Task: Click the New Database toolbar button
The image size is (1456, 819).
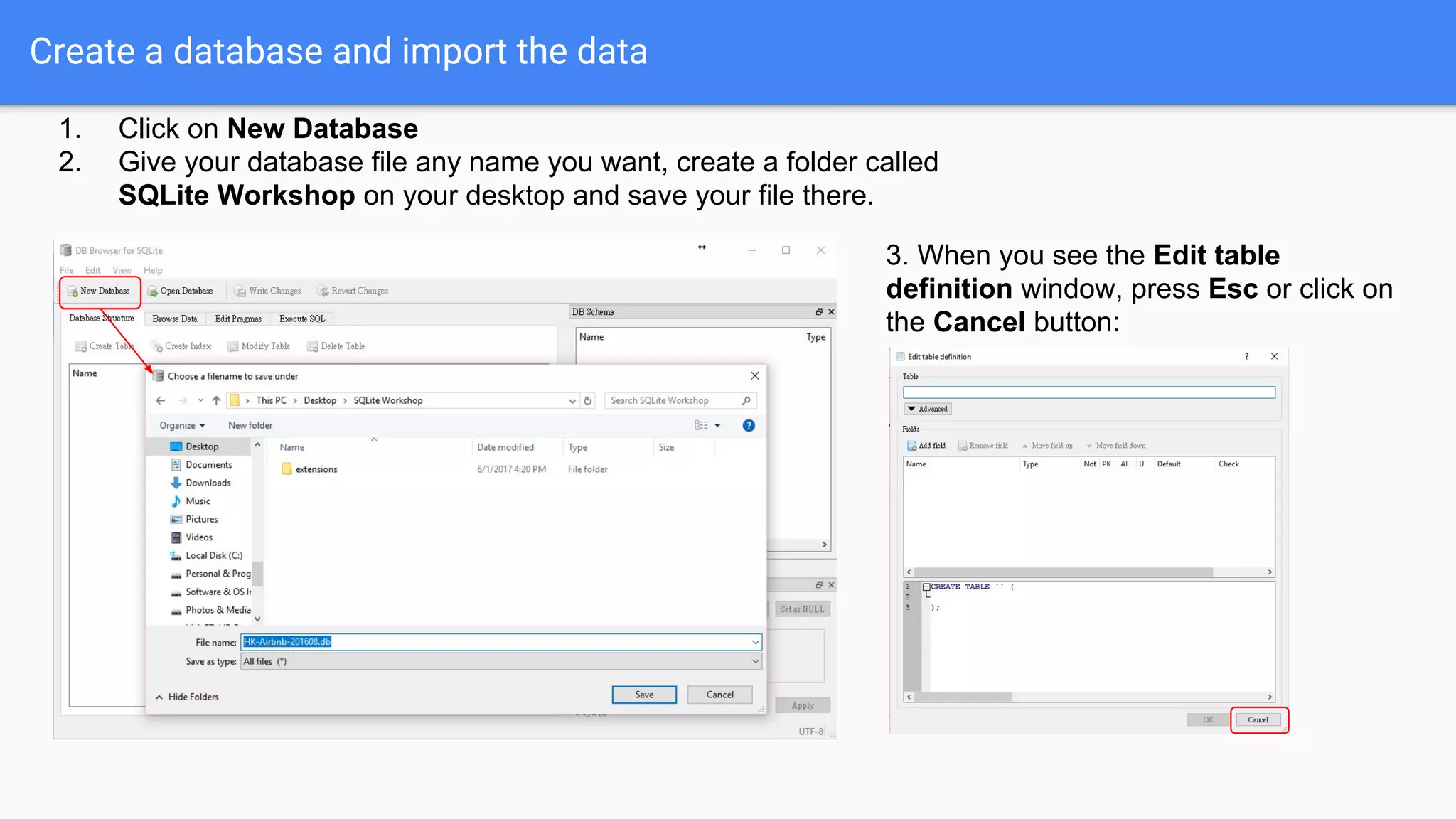Action: pos(99,291)
